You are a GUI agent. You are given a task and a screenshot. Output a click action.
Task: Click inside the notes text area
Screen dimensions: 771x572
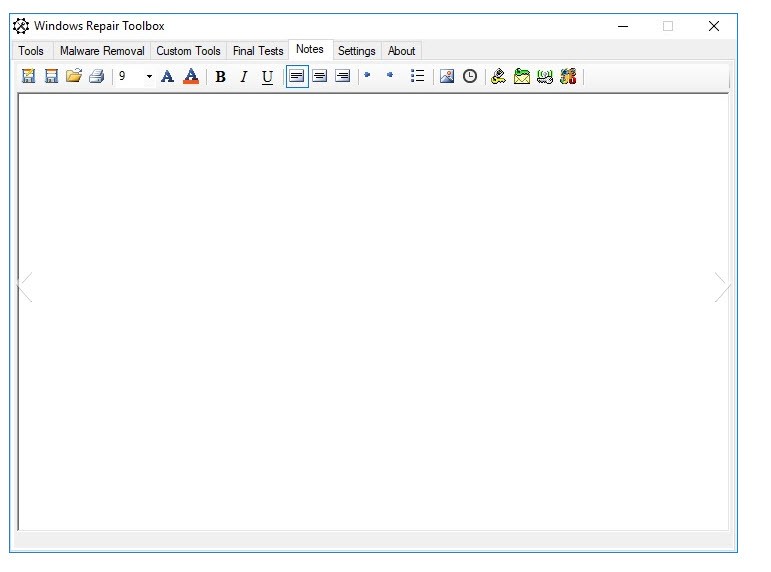(x=373, y=312)
